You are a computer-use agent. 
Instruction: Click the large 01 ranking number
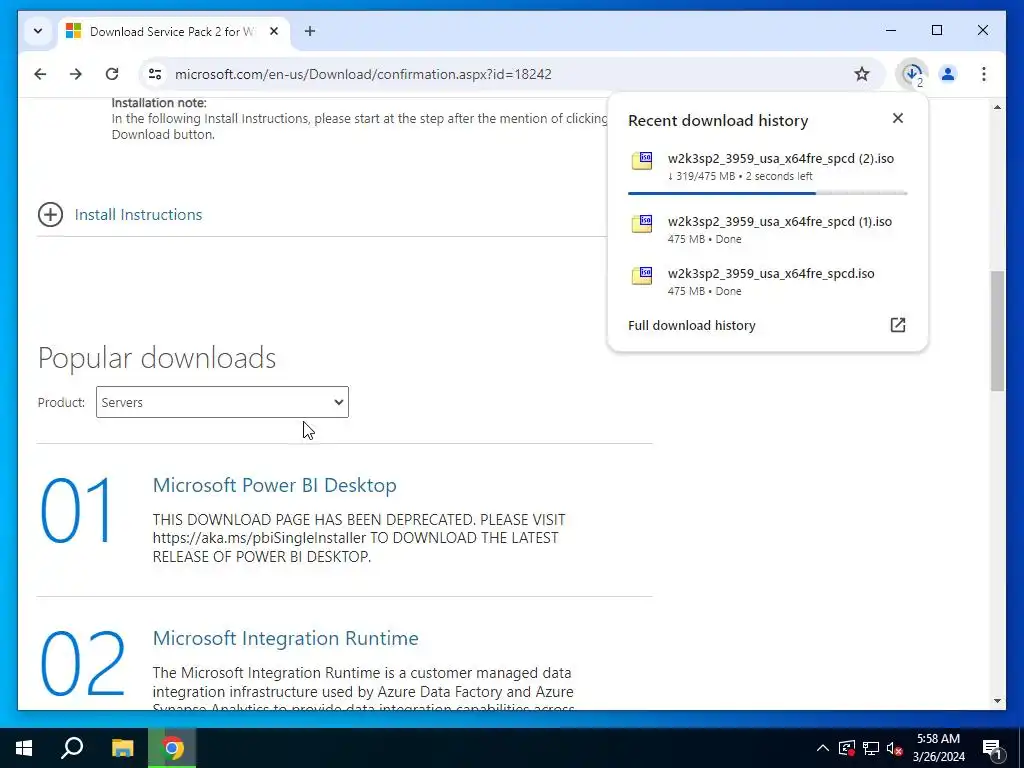(77, 511)
